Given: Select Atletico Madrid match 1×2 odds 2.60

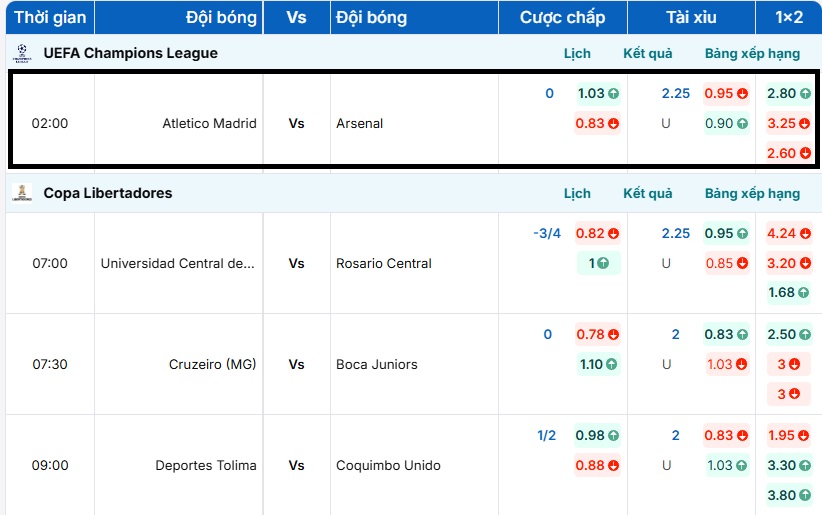Looking at the screenshot, I should click(x=789, y=153).
